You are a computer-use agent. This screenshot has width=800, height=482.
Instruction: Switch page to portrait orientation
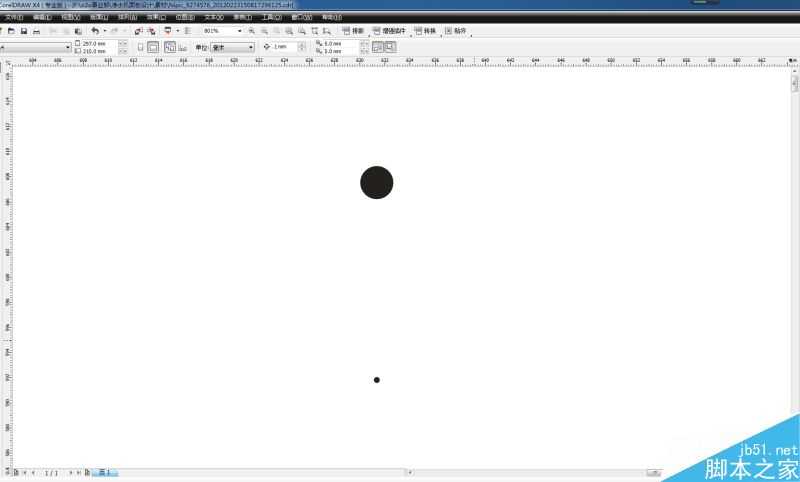click(140, 47)
